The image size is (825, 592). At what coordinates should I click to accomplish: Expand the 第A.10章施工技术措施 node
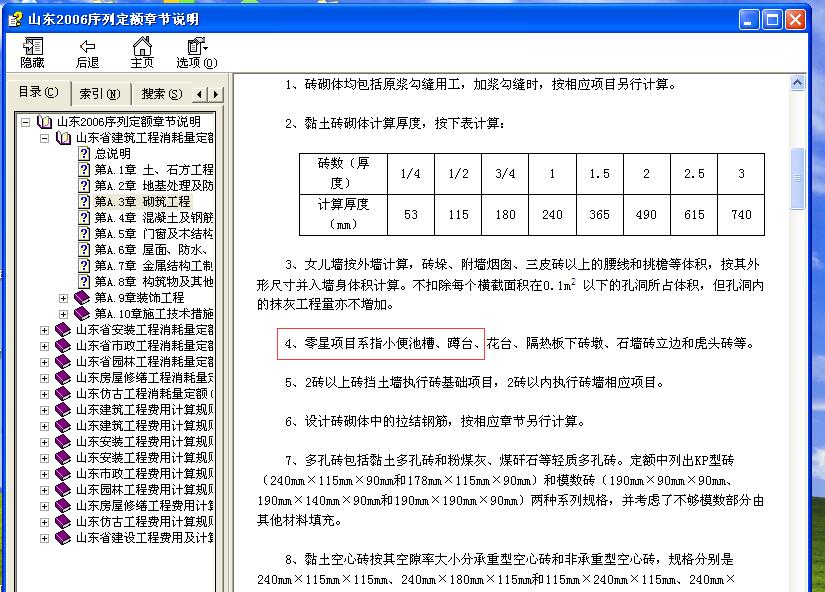tap(63, 314)
